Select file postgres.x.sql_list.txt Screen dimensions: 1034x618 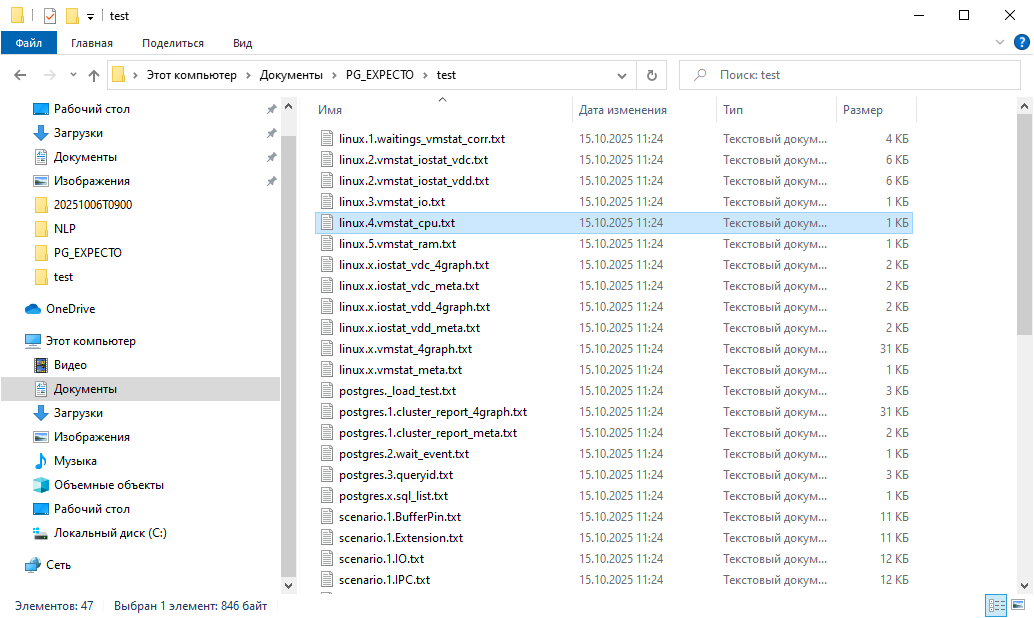pos(393,496)
